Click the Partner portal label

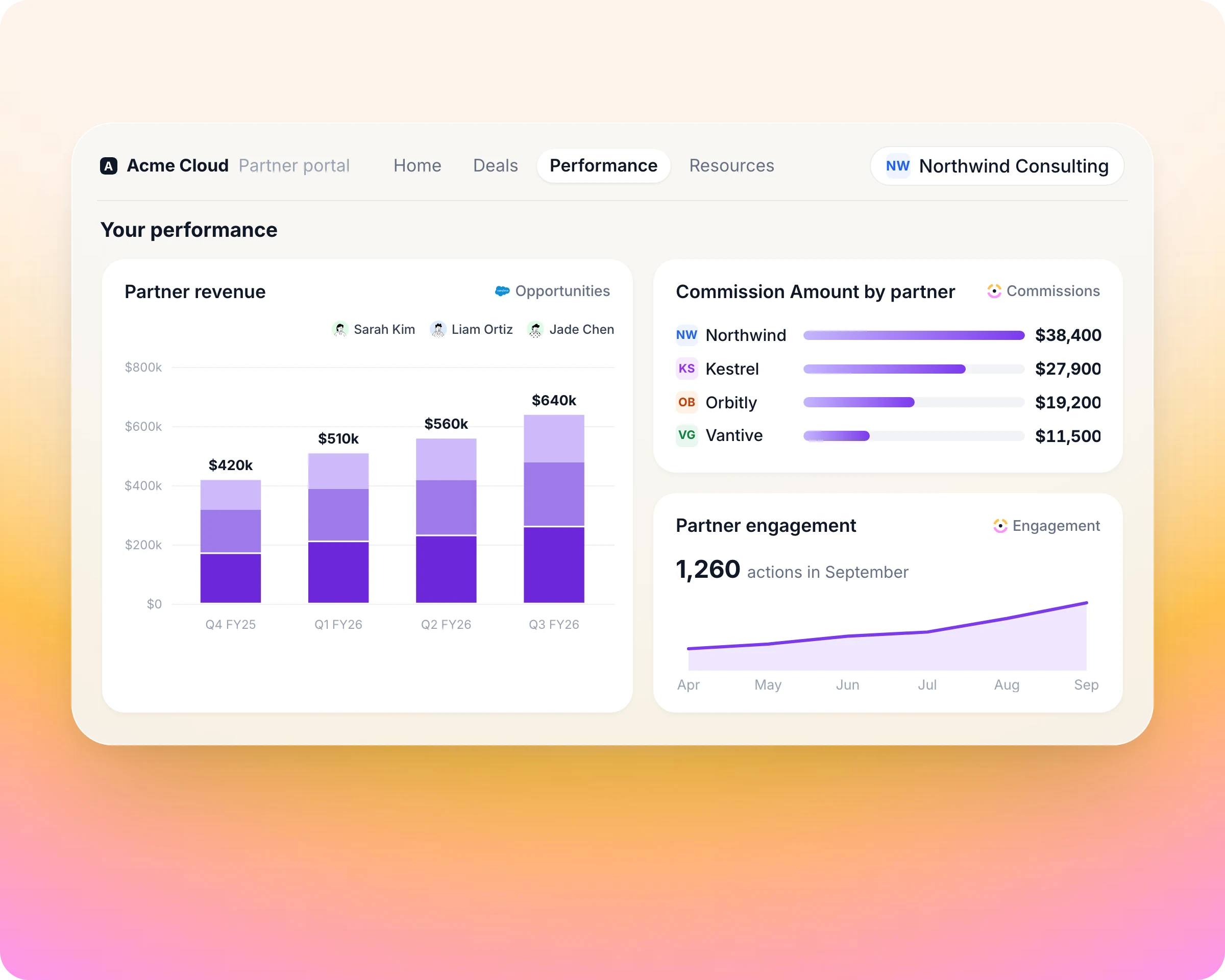click(x=295, y=166)
